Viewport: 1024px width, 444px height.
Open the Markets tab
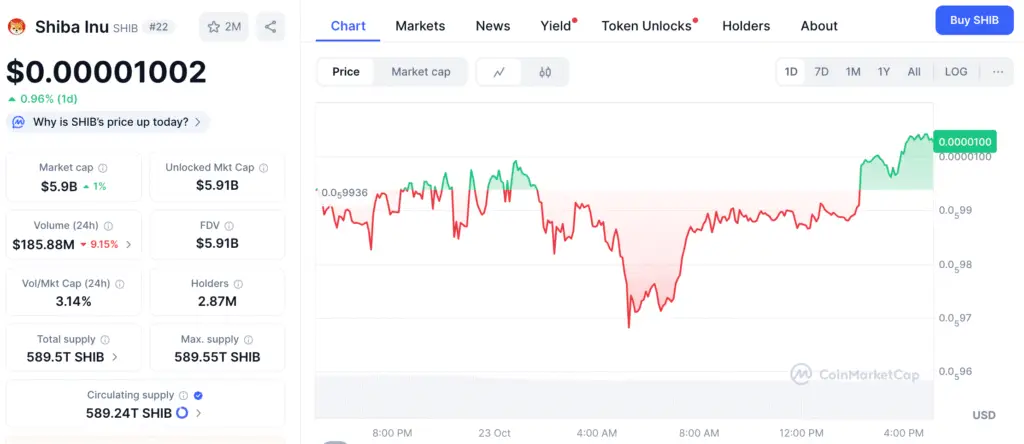tap(420, 26)
